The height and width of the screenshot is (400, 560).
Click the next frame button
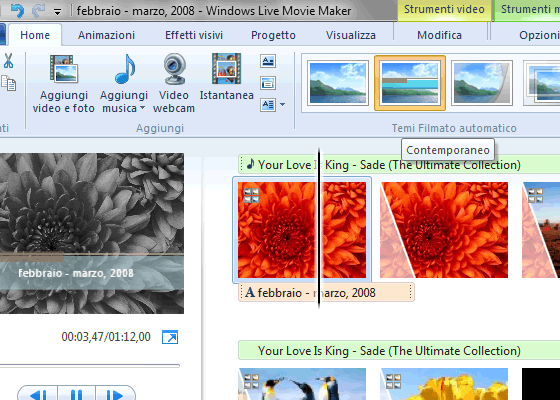click(x=115, y=394)
